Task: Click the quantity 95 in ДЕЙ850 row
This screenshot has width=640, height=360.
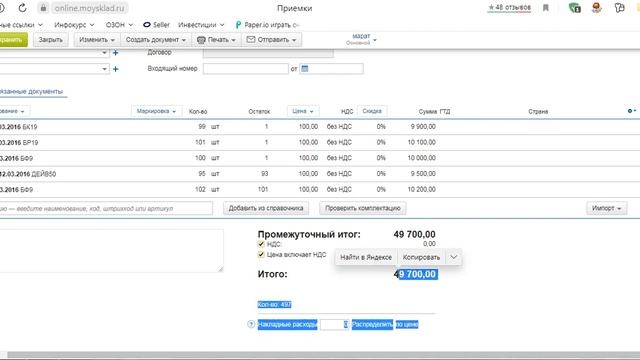Action: 202,173
